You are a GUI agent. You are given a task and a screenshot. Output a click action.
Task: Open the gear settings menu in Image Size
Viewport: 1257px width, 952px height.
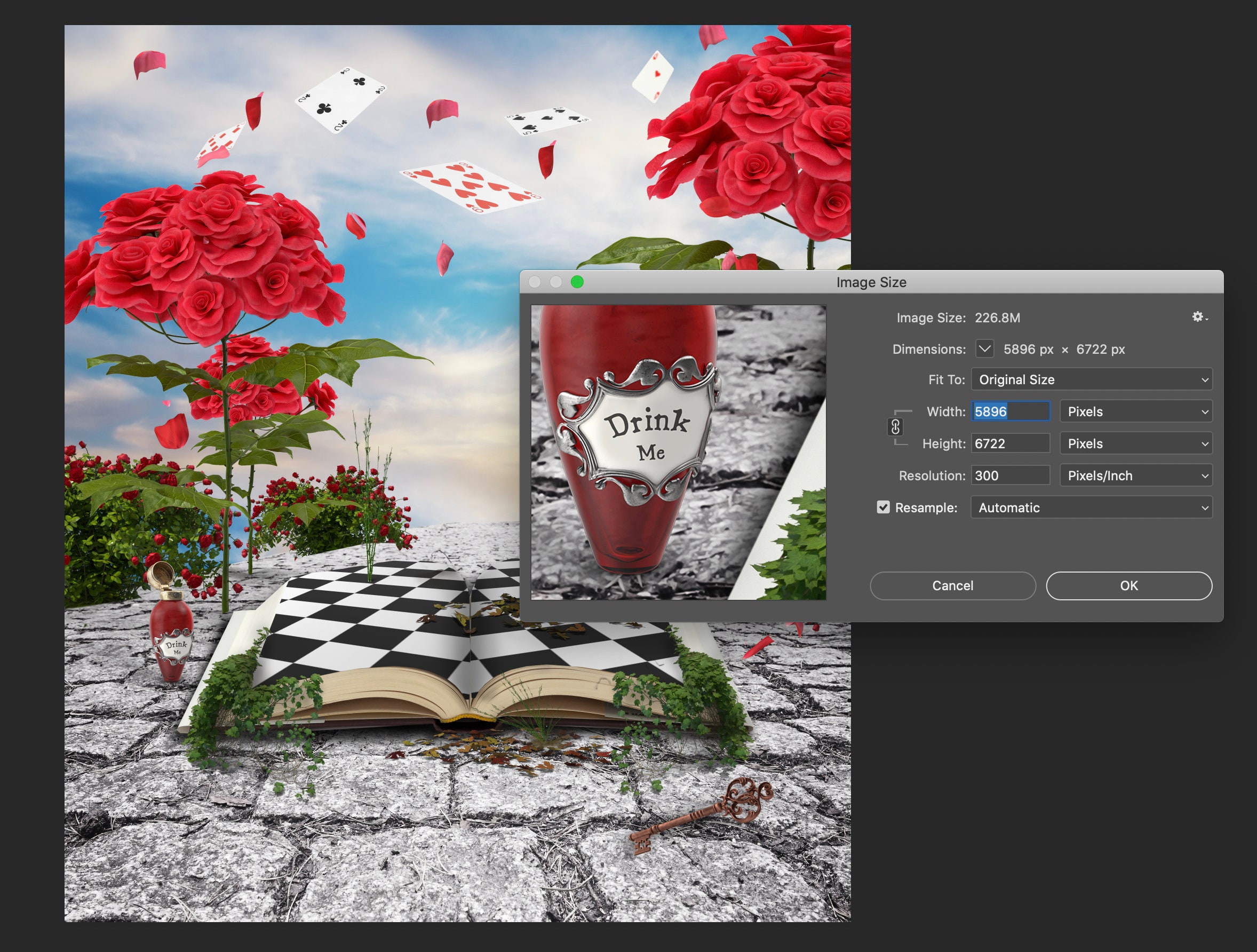(1199, 317)
